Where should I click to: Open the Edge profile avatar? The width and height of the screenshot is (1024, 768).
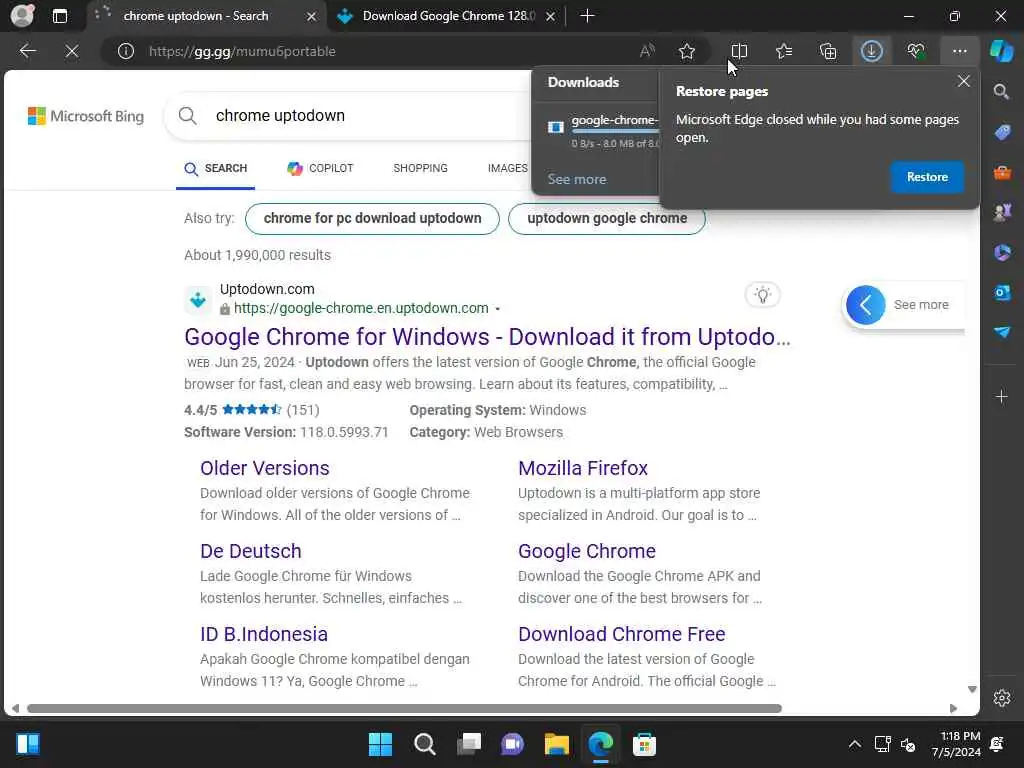[x=22, y=16]
